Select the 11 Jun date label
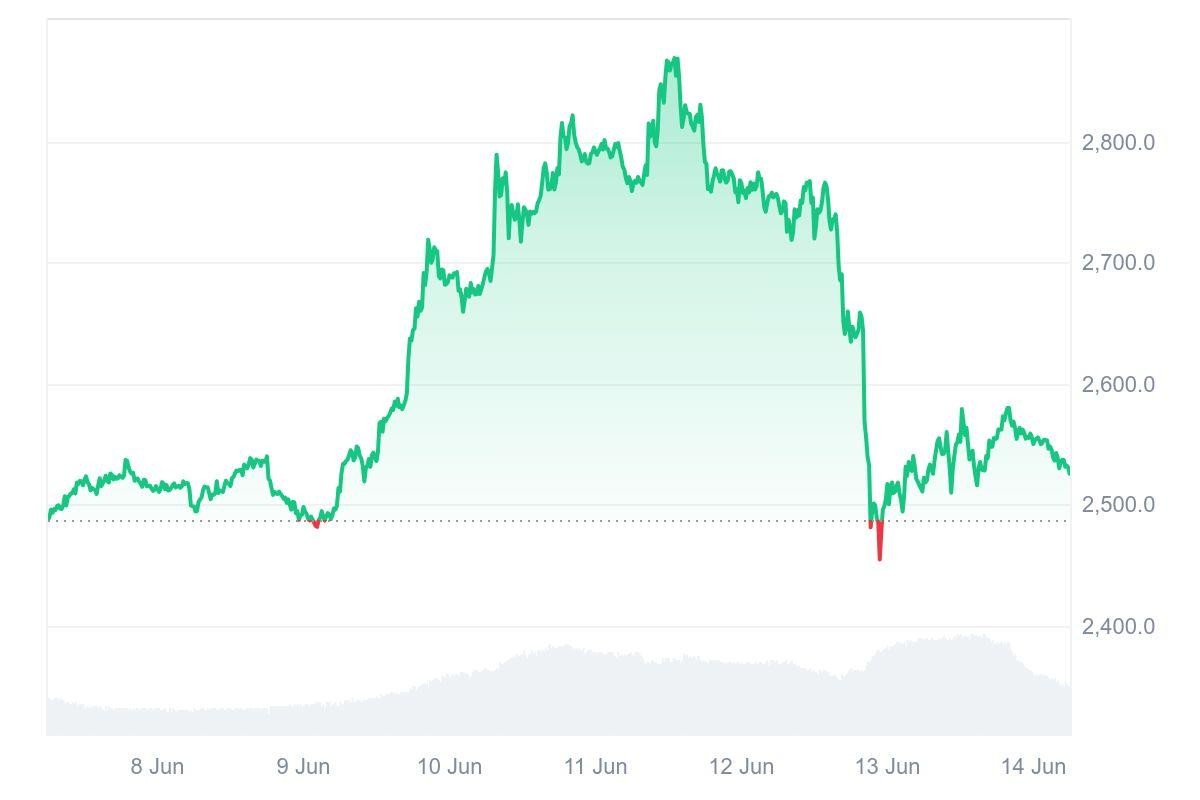 [596, 767]
